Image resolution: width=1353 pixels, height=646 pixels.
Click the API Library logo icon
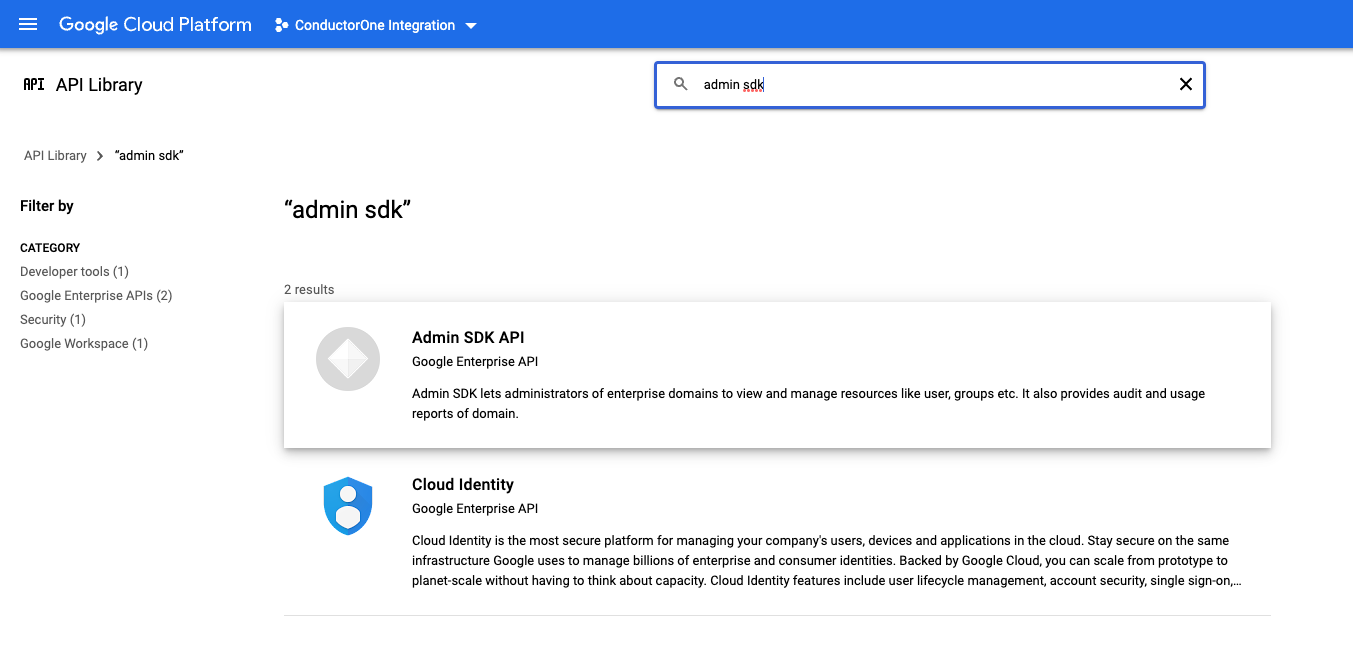[34, 85]
